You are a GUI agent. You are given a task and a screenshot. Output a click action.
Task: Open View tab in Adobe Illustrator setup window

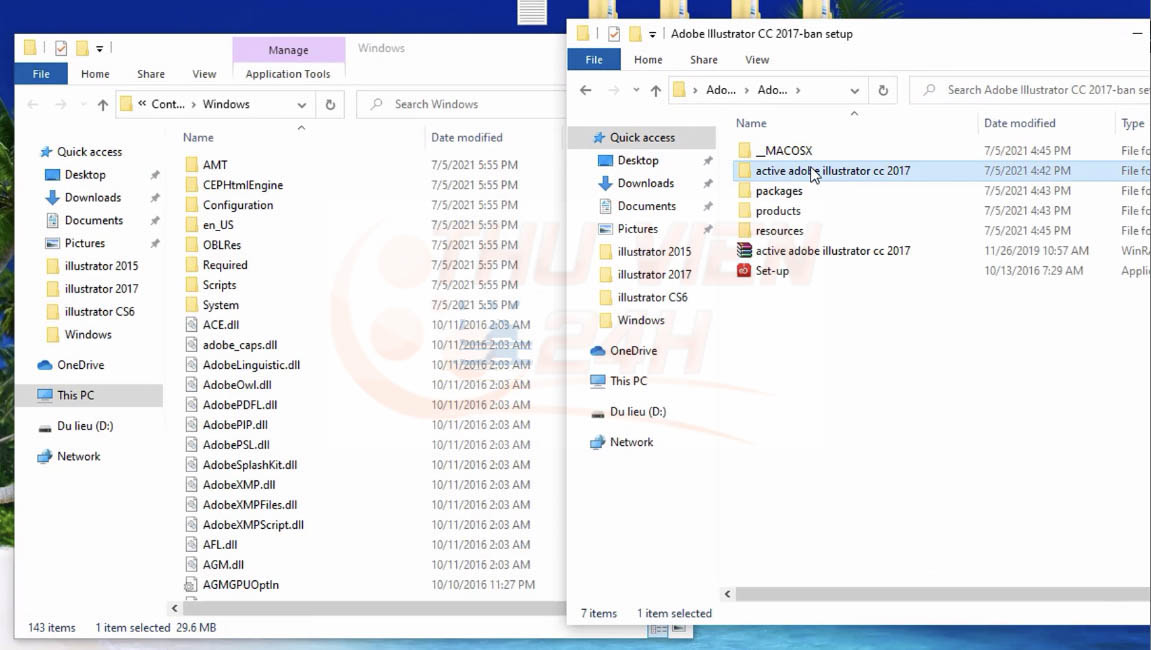tap(757, 59)
